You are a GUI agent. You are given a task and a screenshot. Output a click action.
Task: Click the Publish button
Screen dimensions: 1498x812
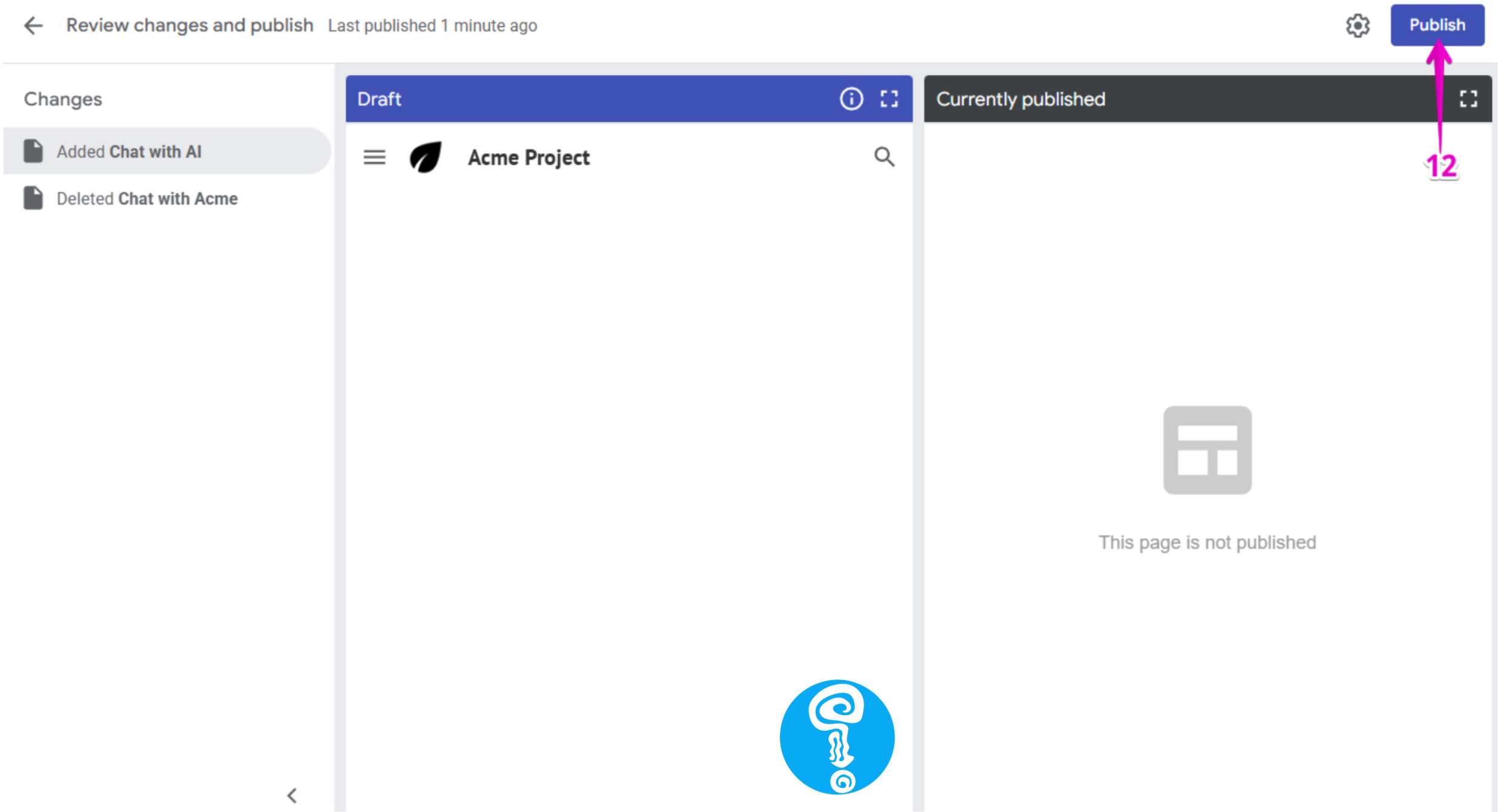coord(1436,25)
